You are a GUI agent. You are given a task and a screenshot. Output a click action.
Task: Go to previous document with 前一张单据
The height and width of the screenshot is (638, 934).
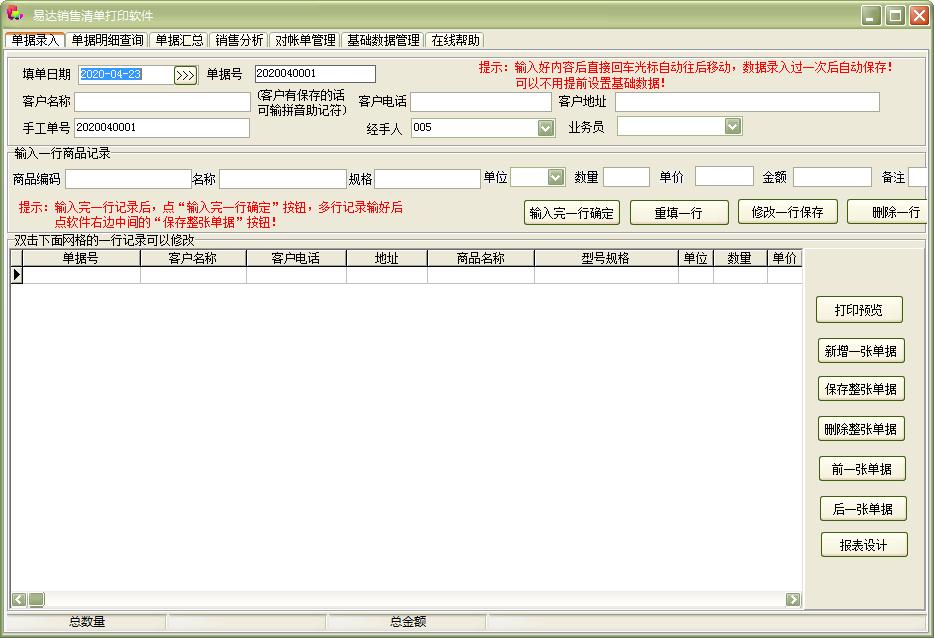[x=860, y=469]
